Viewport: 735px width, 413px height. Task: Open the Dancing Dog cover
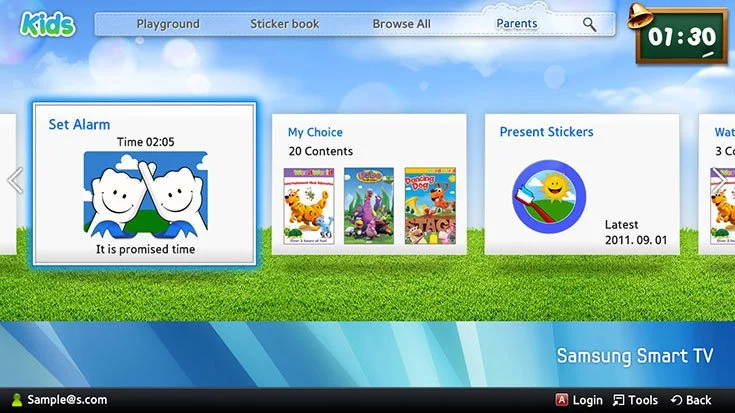pos(430,206)
